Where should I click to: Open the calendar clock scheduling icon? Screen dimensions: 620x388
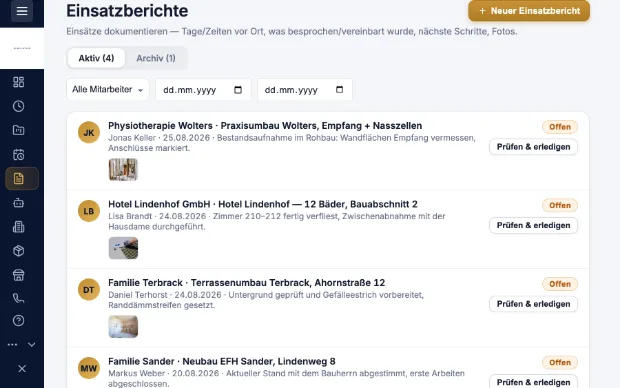(x=19, y=154)
